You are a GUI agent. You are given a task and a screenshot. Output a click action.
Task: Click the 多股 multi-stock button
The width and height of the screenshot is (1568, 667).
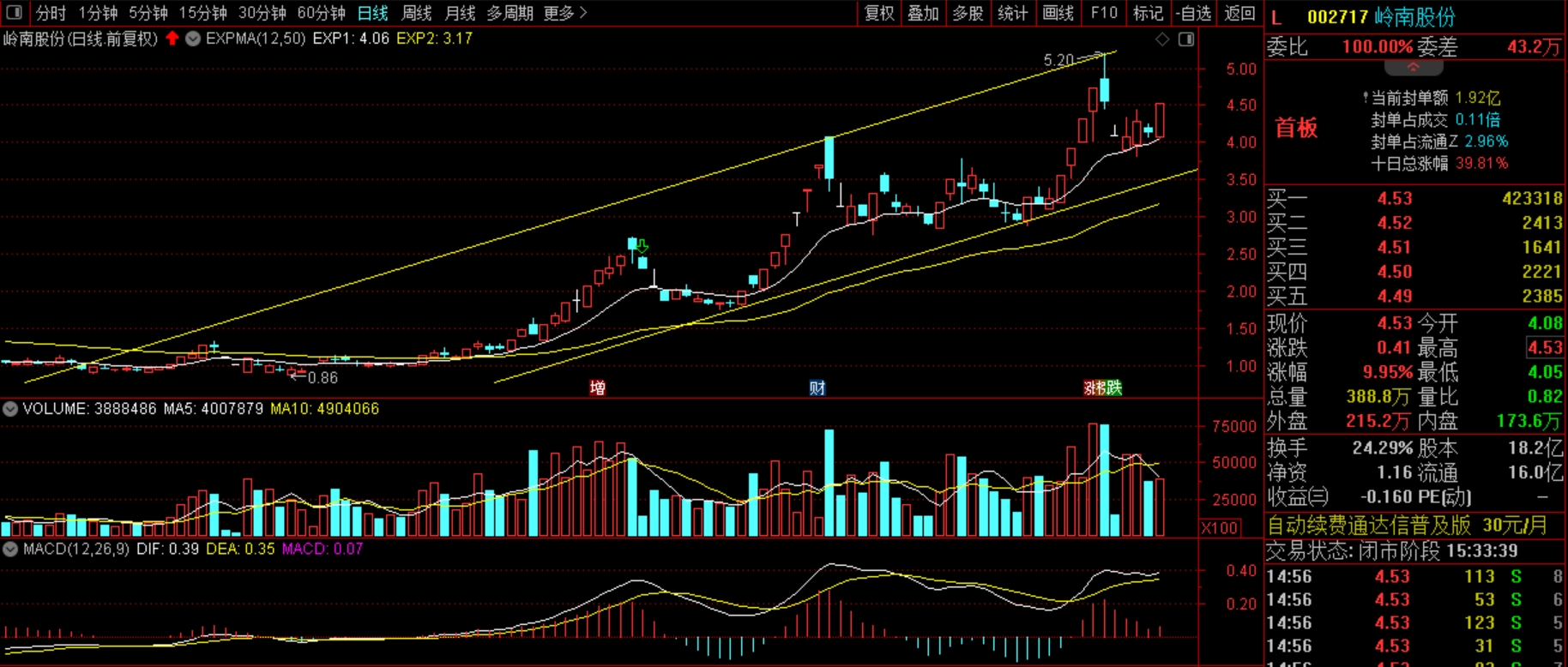(x=968, y=13)
